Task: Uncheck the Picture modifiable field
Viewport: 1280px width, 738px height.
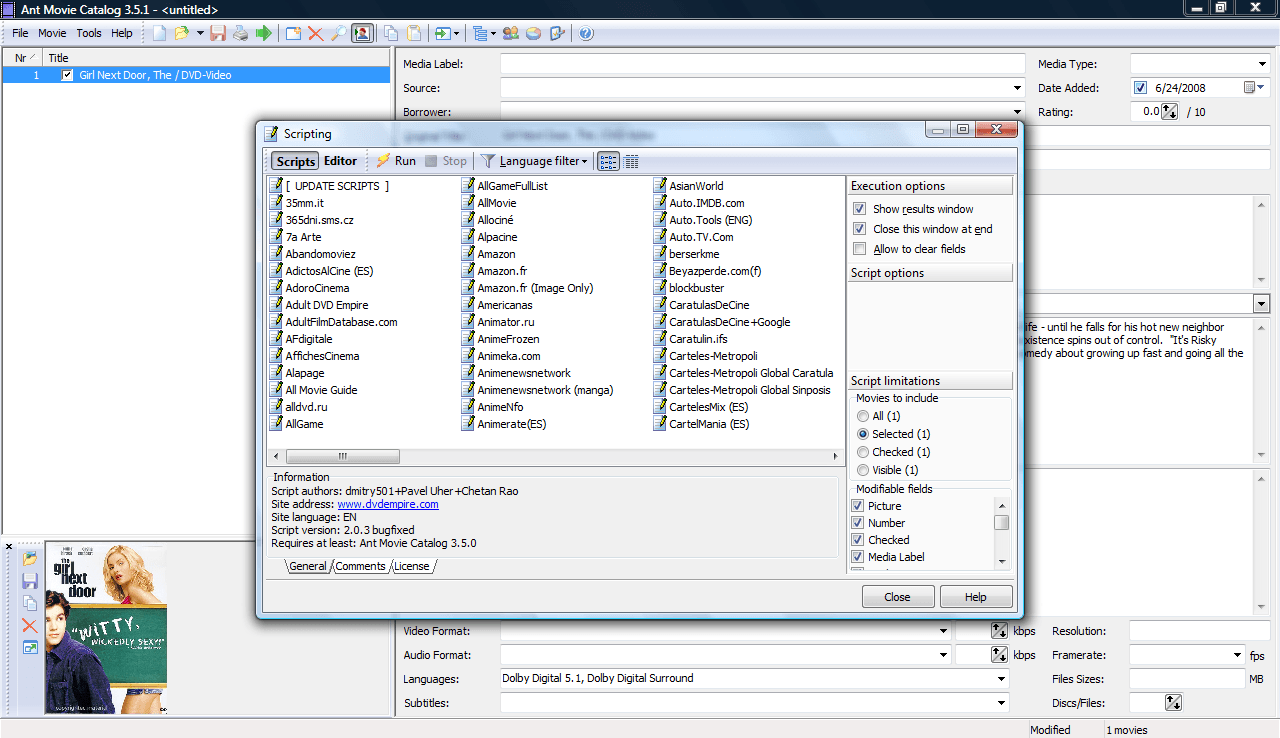Action: point(857,506)
